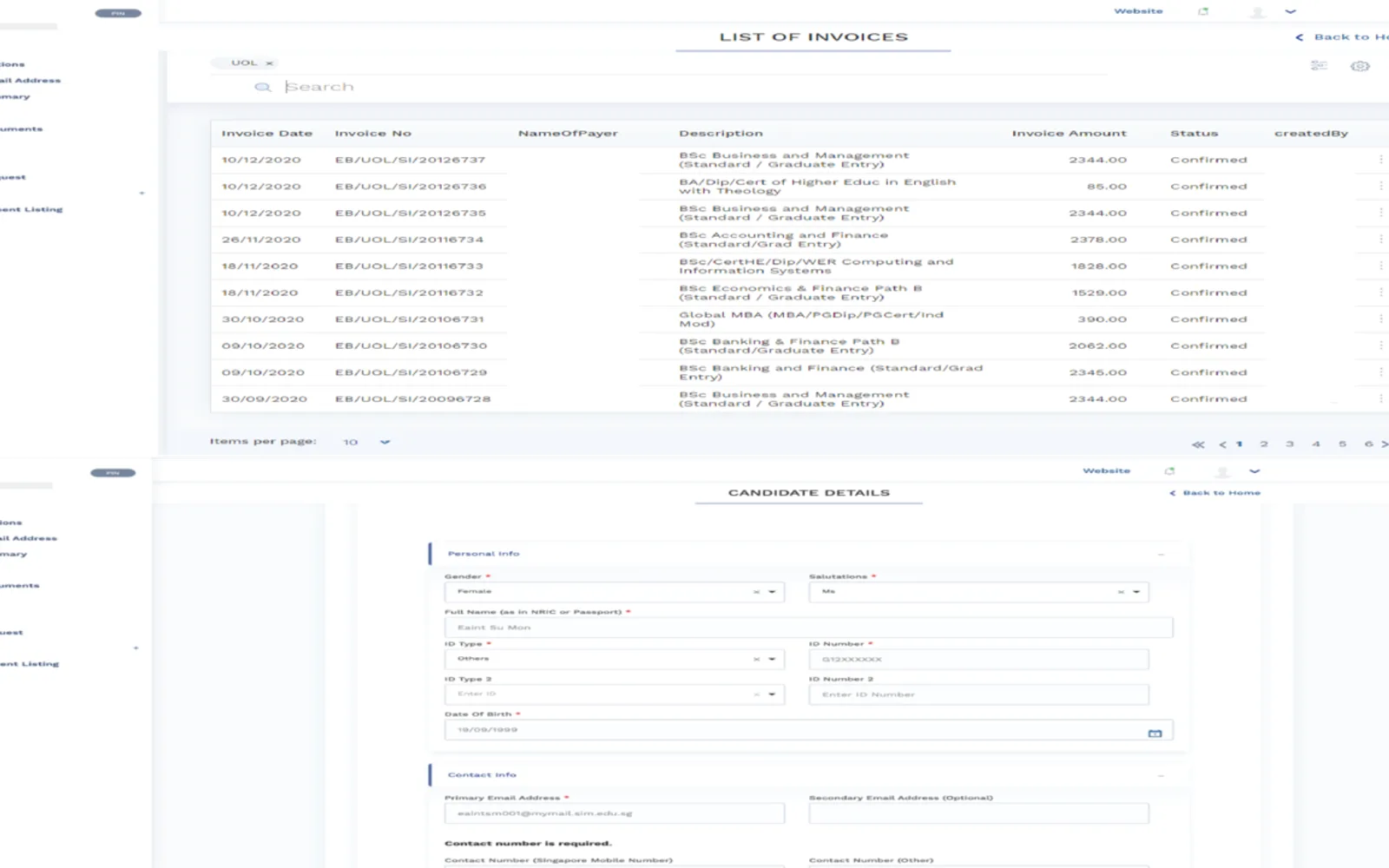Collapse the Personal Info section
This screenshot has width=1389, height=868.
1161,554
